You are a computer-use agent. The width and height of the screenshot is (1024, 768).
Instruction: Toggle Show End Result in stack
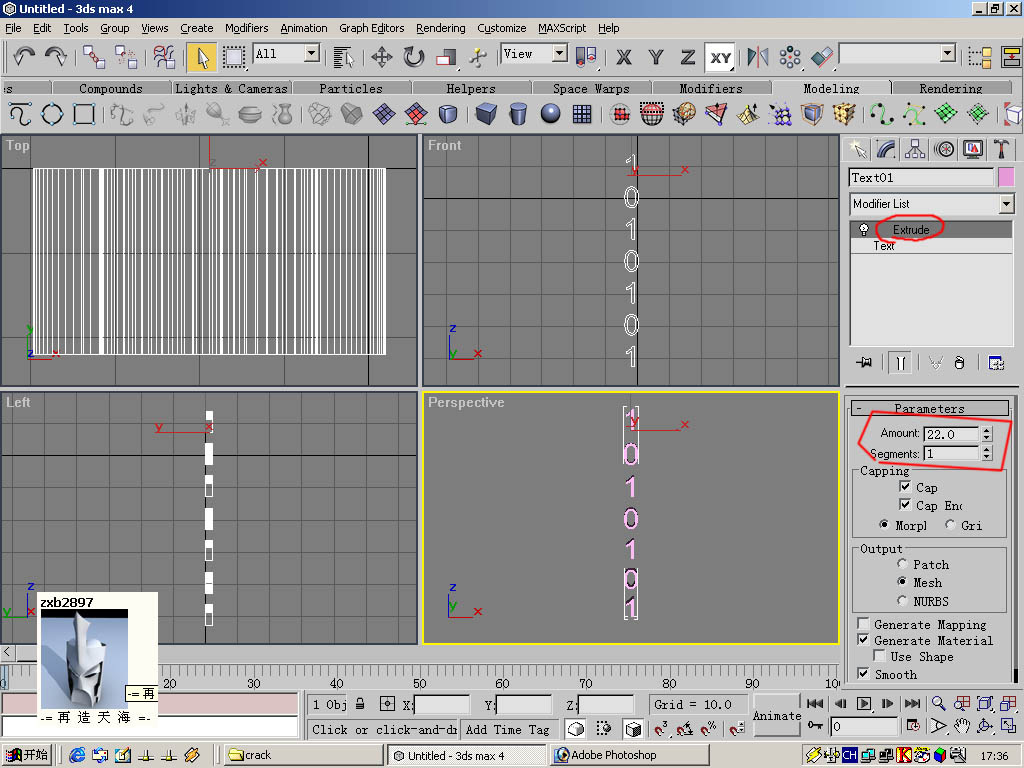(901, 362)
